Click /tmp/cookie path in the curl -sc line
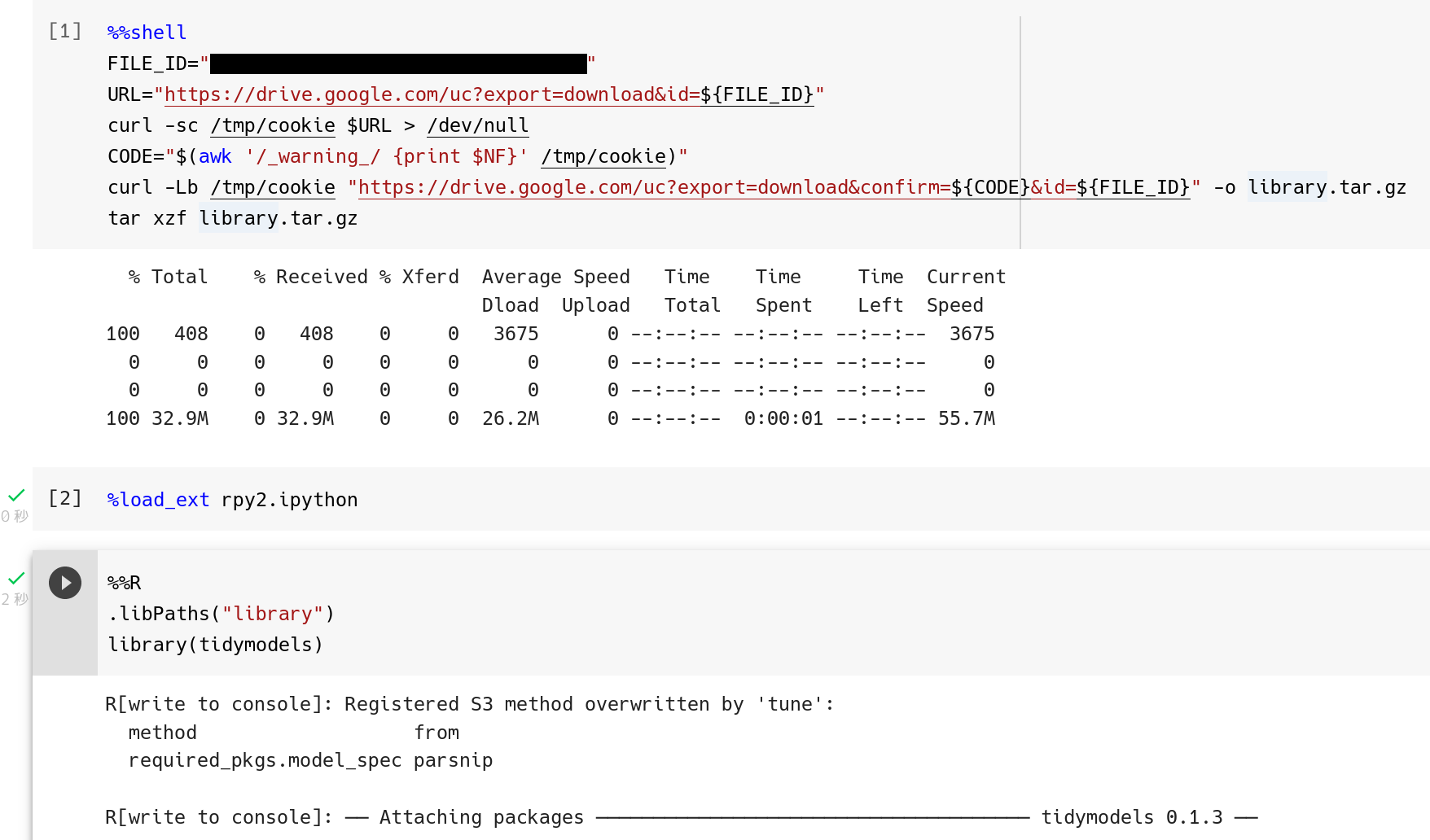1430x840 pixels. coord(273,125)
